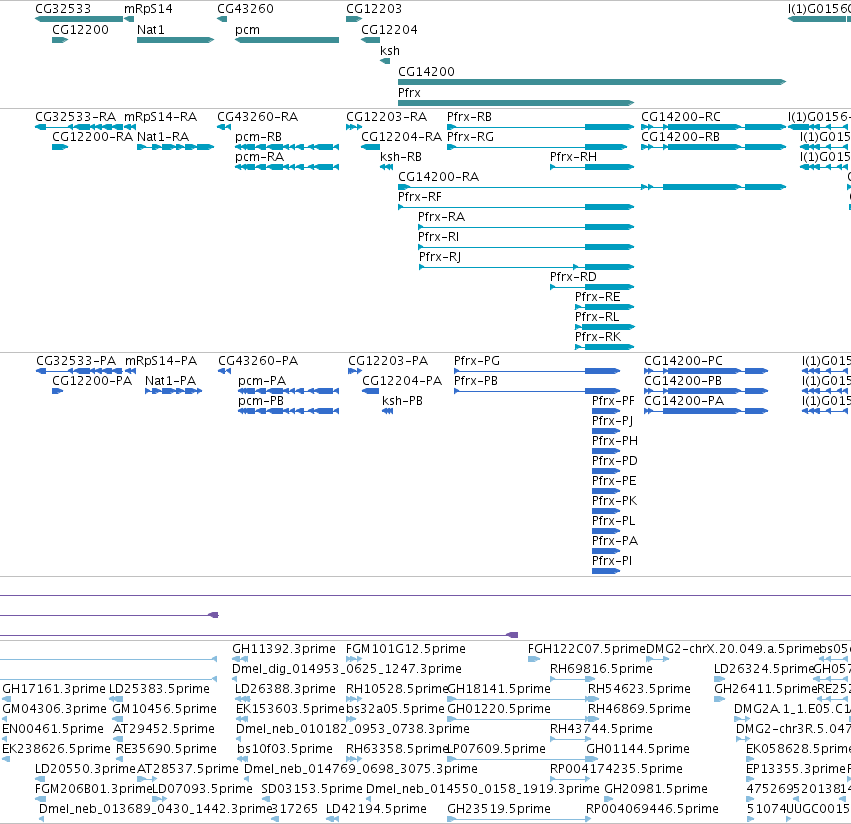Click transcript CG32533-RA label
851x824 pixels.
click(75, 117)
